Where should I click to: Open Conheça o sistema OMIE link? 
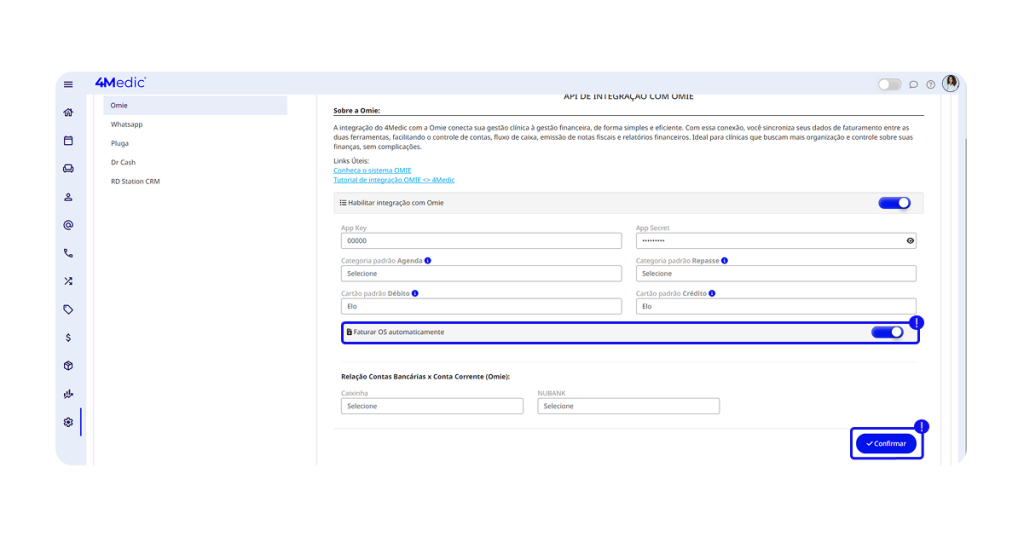[372, 171]
